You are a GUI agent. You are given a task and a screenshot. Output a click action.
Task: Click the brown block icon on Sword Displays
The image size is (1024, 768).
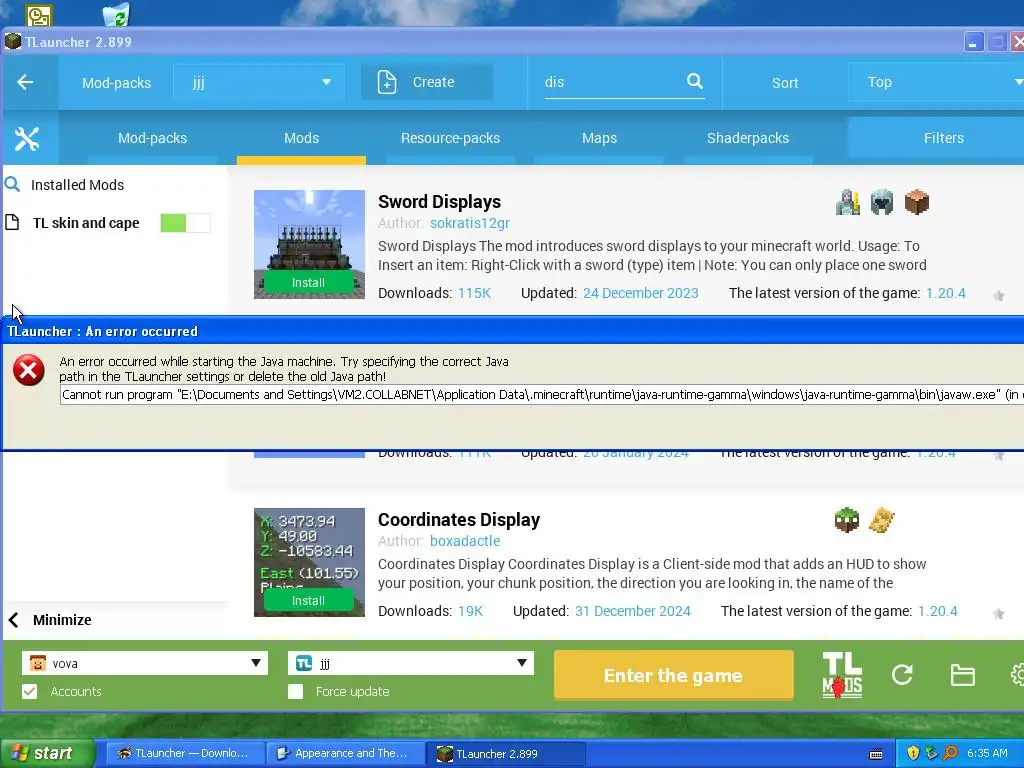pyautogui.click(x=917, y=202)
